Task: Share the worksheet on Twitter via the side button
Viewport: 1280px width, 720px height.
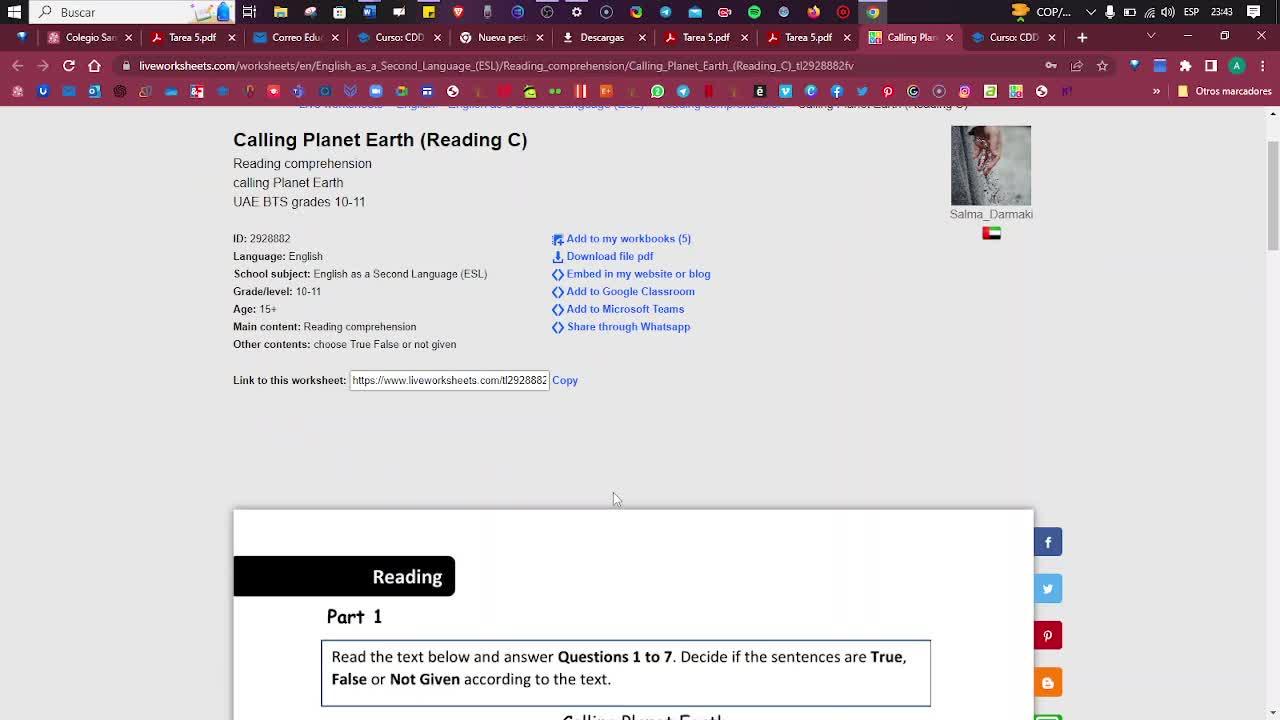Action: pyautogui.click(x=1047, y=589)
